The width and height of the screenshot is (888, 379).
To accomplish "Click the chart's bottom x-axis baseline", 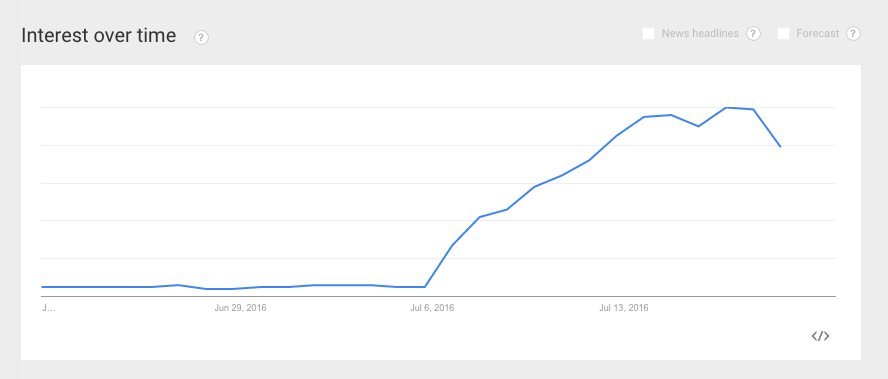I will 438,296.
